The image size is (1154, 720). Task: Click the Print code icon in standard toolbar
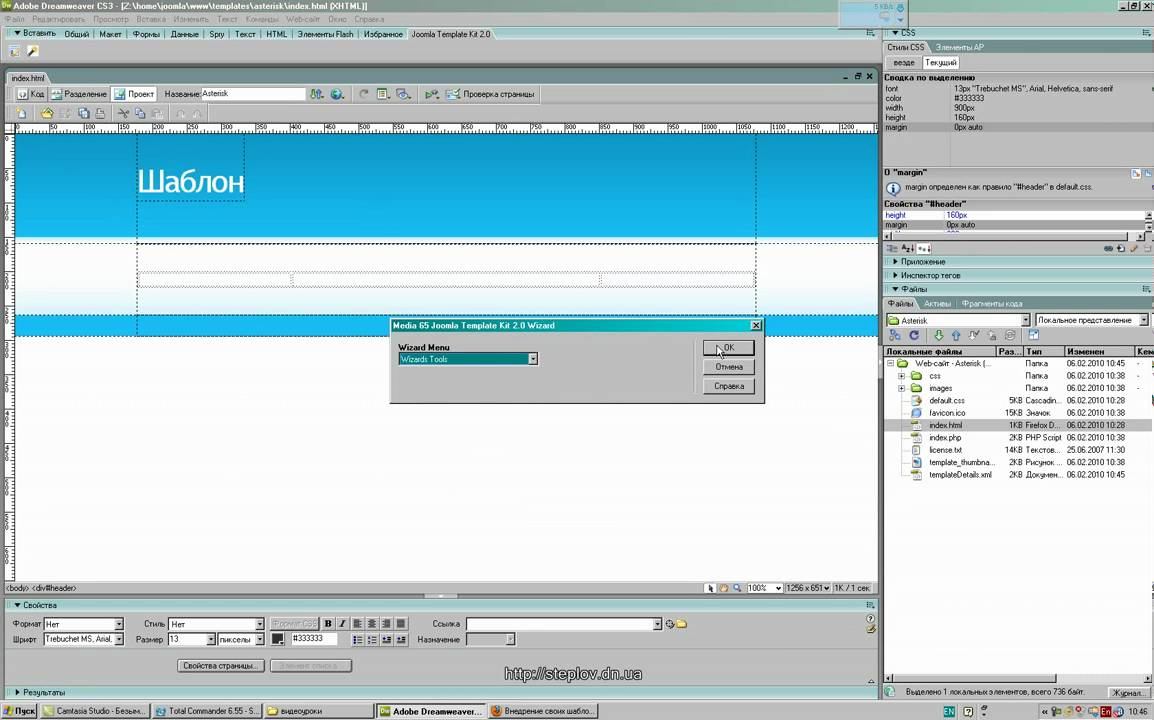click(100, 113)
